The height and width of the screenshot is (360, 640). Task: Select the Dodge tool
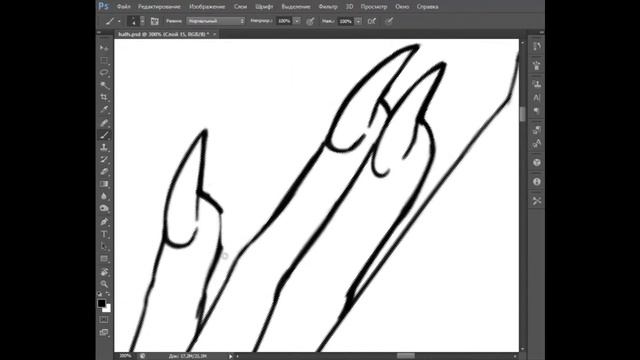pos(104,209)
